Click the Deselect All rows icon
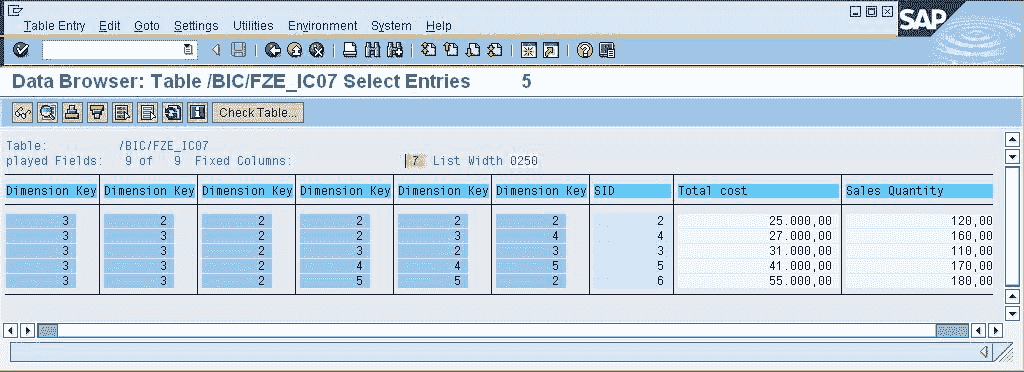The height and width of the screenshot is (372, 1024). [x=147, y=112]
